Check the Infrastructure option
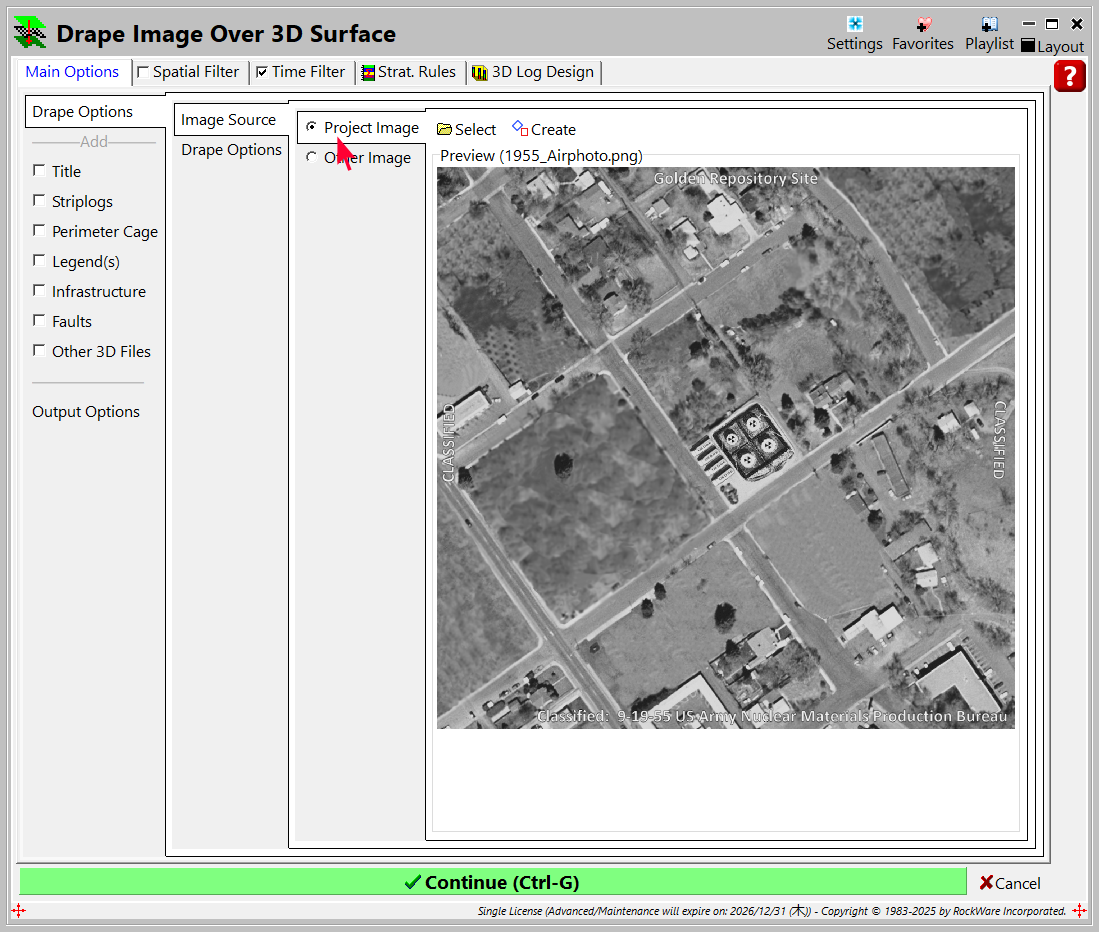This screenshot has width=1099, height=932. pyautogui.click(x=39, y=291)
